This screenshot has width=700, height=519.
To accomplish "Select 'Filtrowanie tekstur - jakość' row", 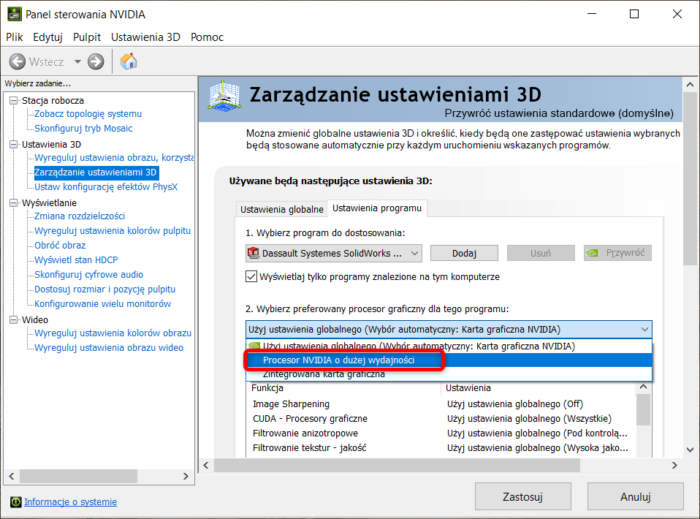I will tap(440, 448).
